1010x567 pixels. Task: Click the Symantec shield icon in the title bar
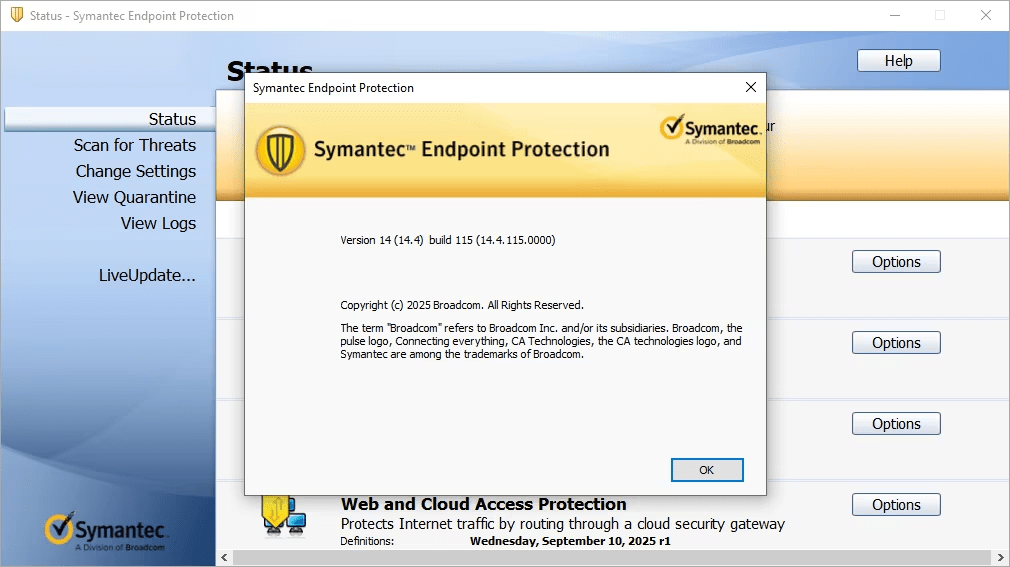coord(17,16)
